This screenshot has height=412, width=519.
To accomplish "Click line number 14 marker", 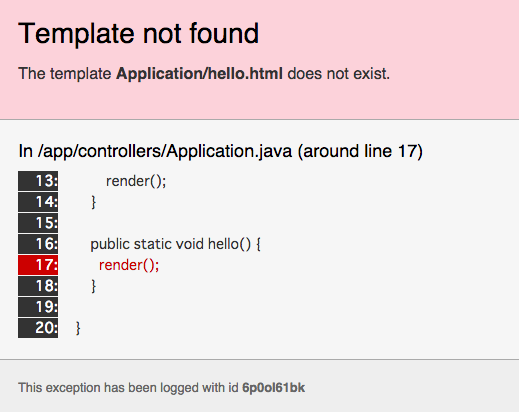I will pyautogui.click(x=38, y=202).
